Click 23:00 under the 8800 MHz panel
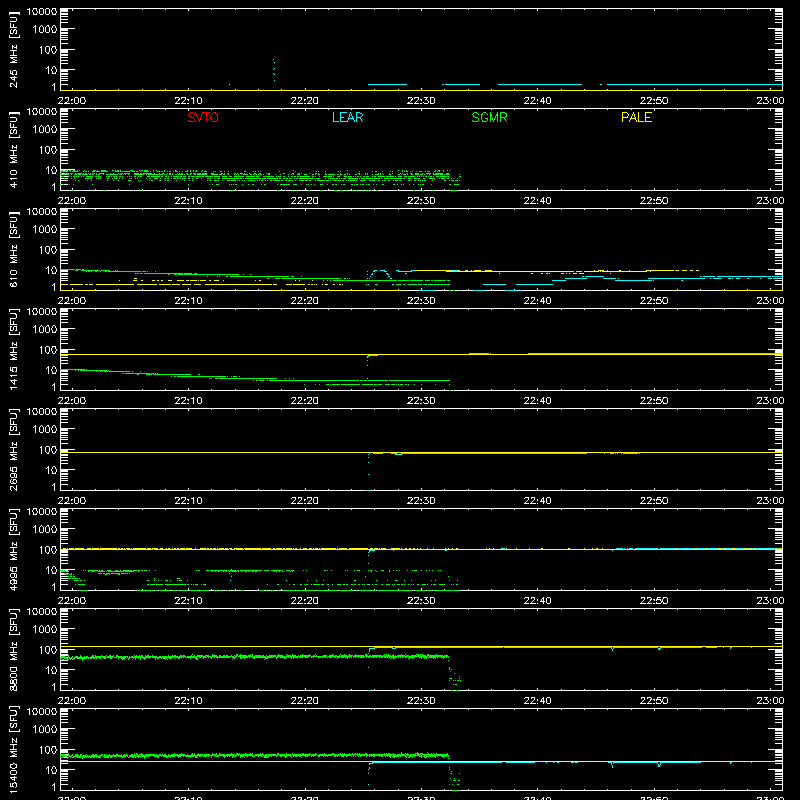The height and width of the screenshot is (800, 800). (770, 701)
